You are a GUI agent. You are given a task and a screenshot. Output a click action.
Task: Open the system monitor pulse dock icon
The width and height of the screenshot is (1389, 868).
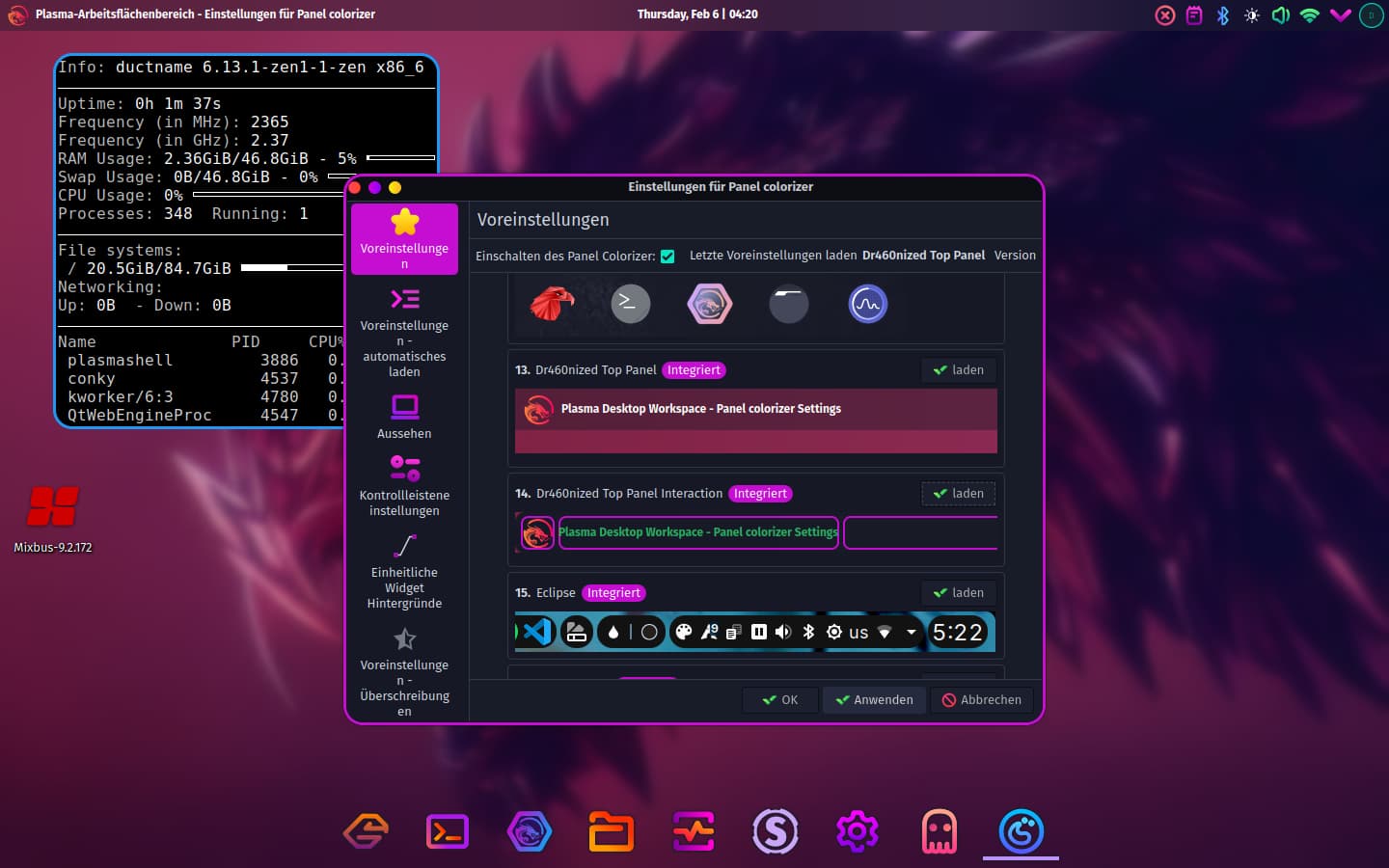click(694, 830)
